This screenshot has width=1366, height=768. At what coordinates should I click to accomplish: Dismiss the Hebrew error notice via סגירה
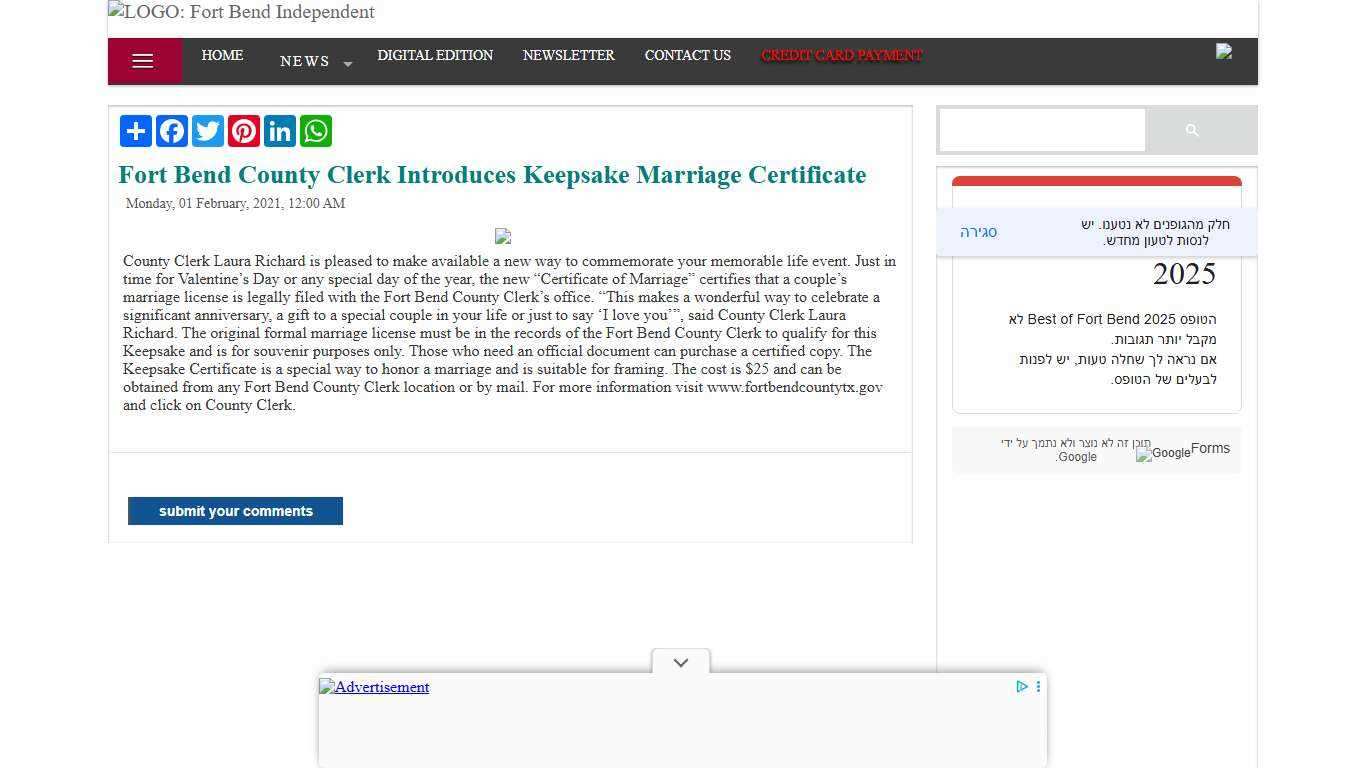[x=977, y=231]
